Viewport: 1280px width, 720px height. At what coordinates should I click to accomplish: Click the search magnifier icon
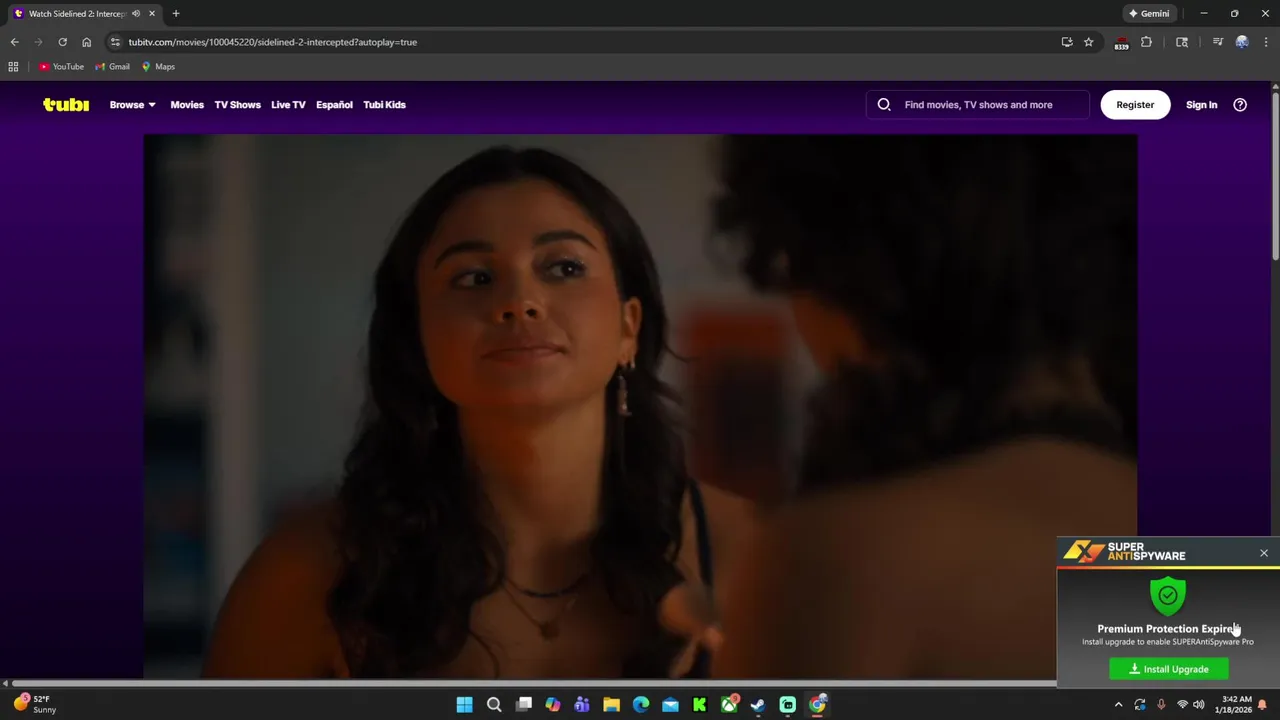(x=884, y=104)
